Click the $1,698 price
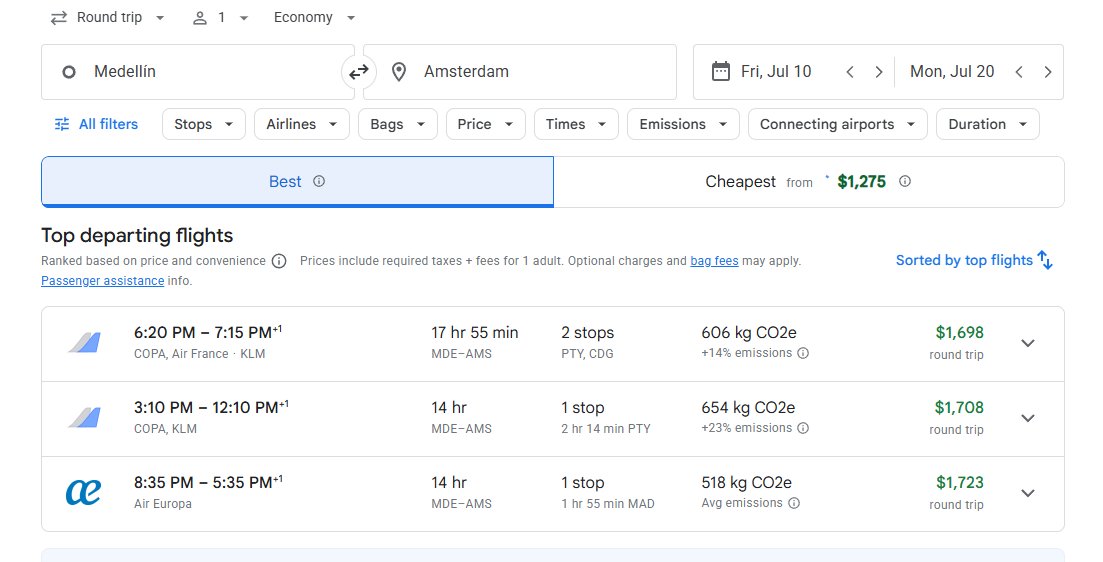The height and width of the screenshot is (562, 1103). click(959, 332)
